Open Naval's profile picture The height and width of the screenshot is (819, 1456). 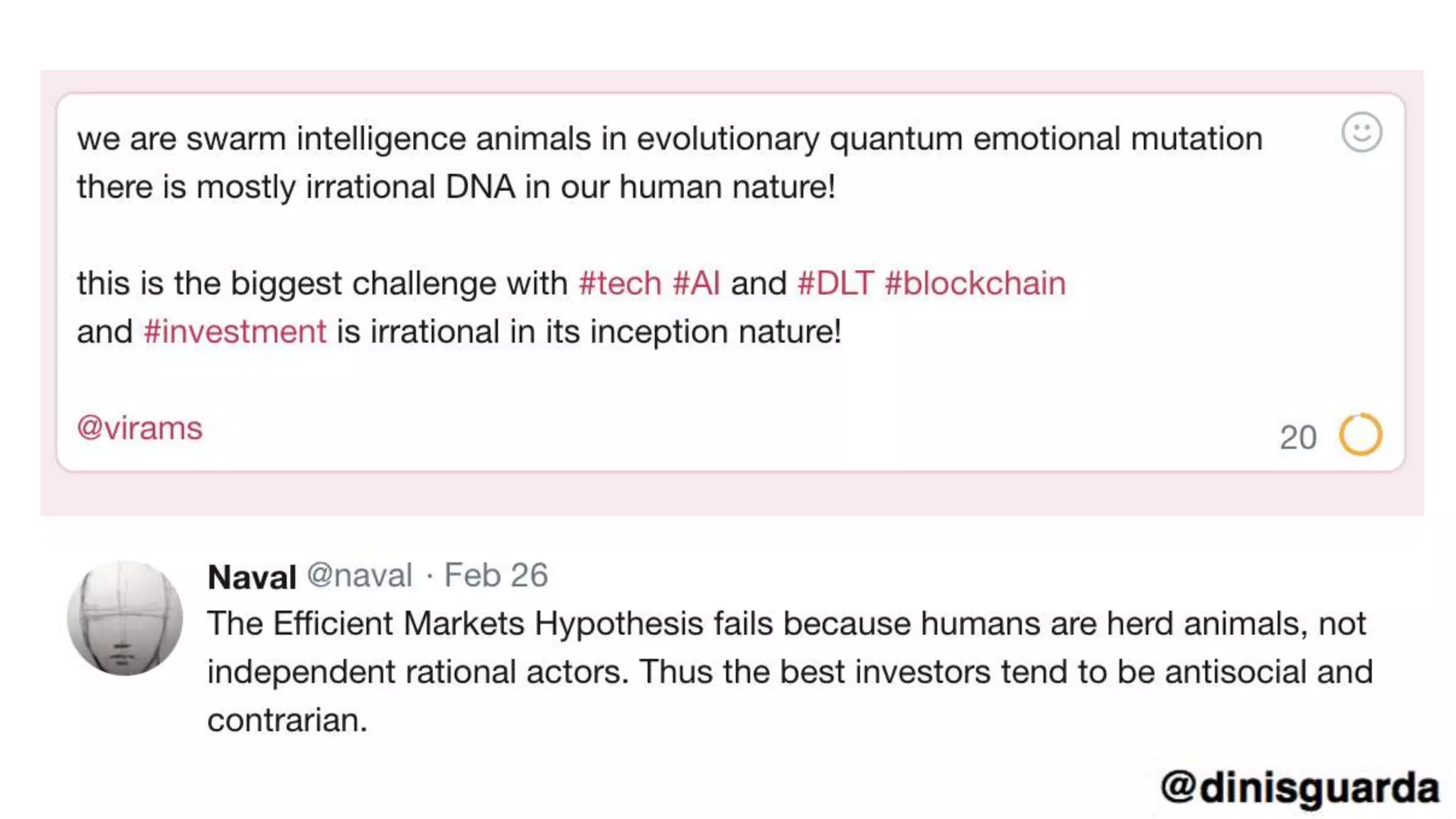point(125,618)
